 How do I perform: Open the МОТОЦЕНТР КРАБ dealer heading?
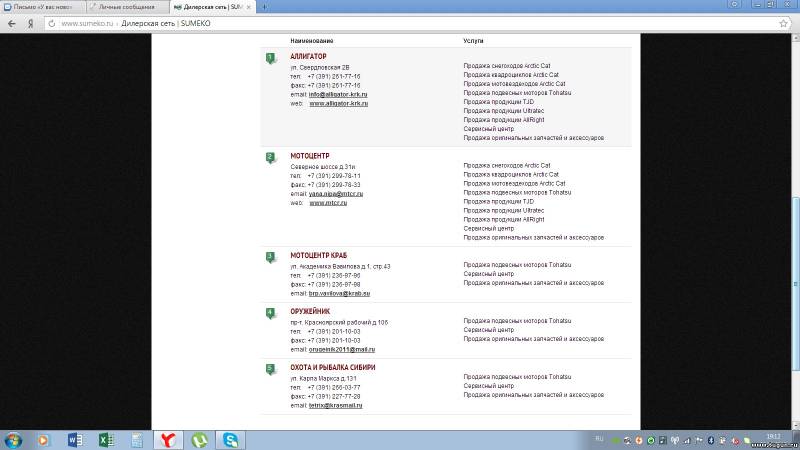coord(318,256)
